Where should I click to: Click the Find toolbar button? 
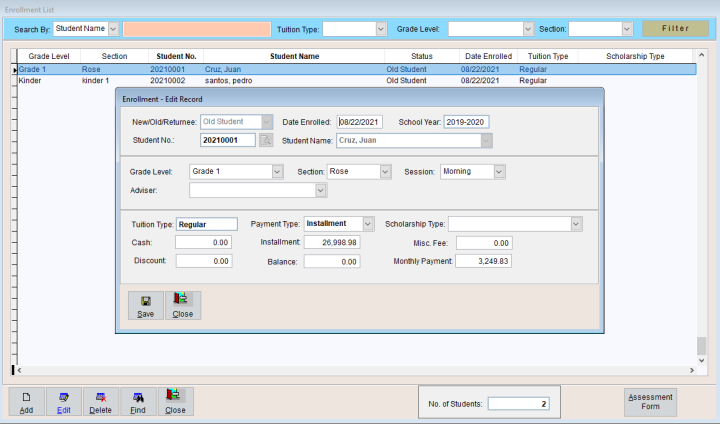138,402
